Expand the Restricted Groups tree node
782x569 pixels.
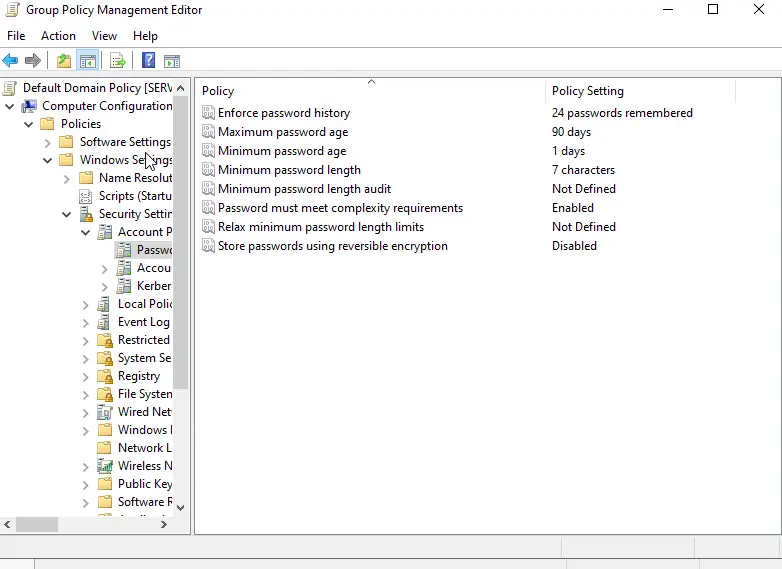pyautogui.click(x=86, y=340)
